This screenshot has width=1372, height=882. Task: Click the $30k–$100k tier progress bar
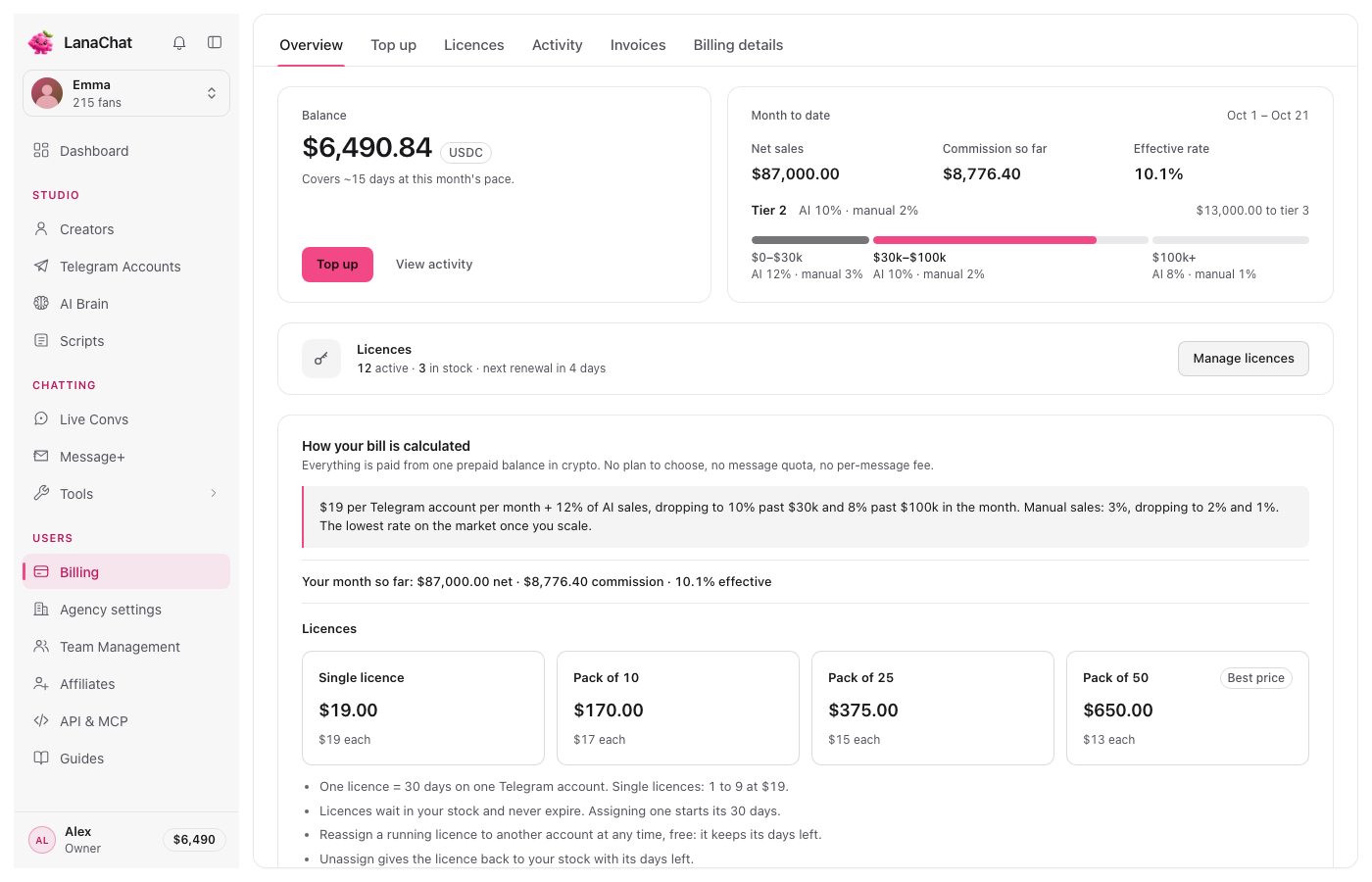[x=1010, y=240]
